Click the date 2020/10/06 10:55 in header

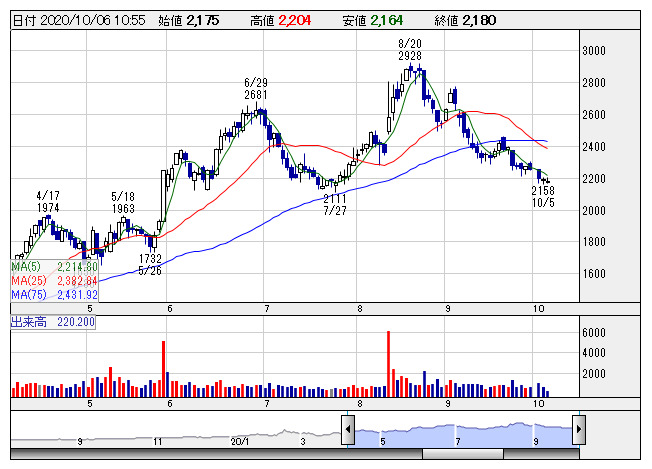[x=93, y=20]
